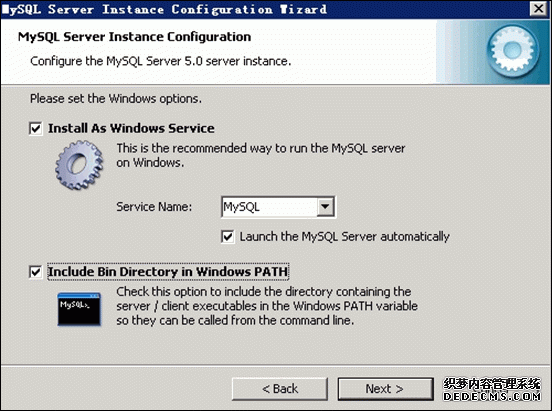The image size is (552, 411).
Task: Click the wizard title bar text
Action: [x=164, y=9]
